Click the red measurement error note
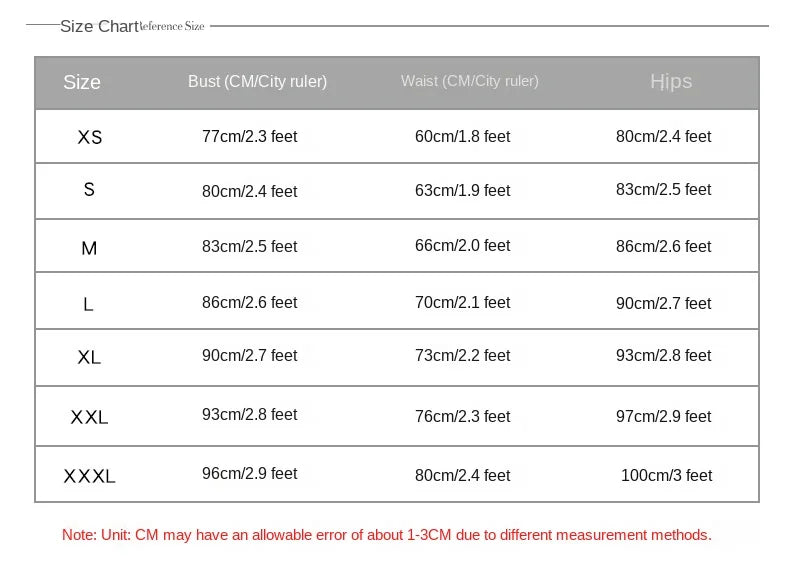The width and height of the screenshot is (790, 580). pos(386,535)
